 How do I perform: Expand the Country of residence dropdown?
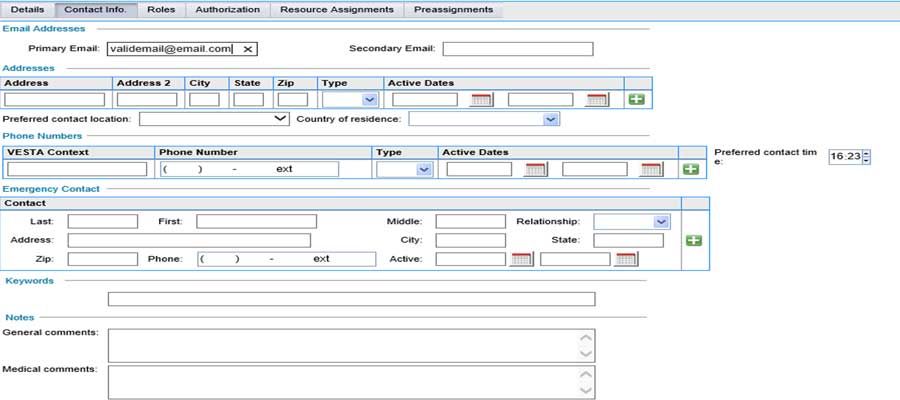(x=550, y=119)
